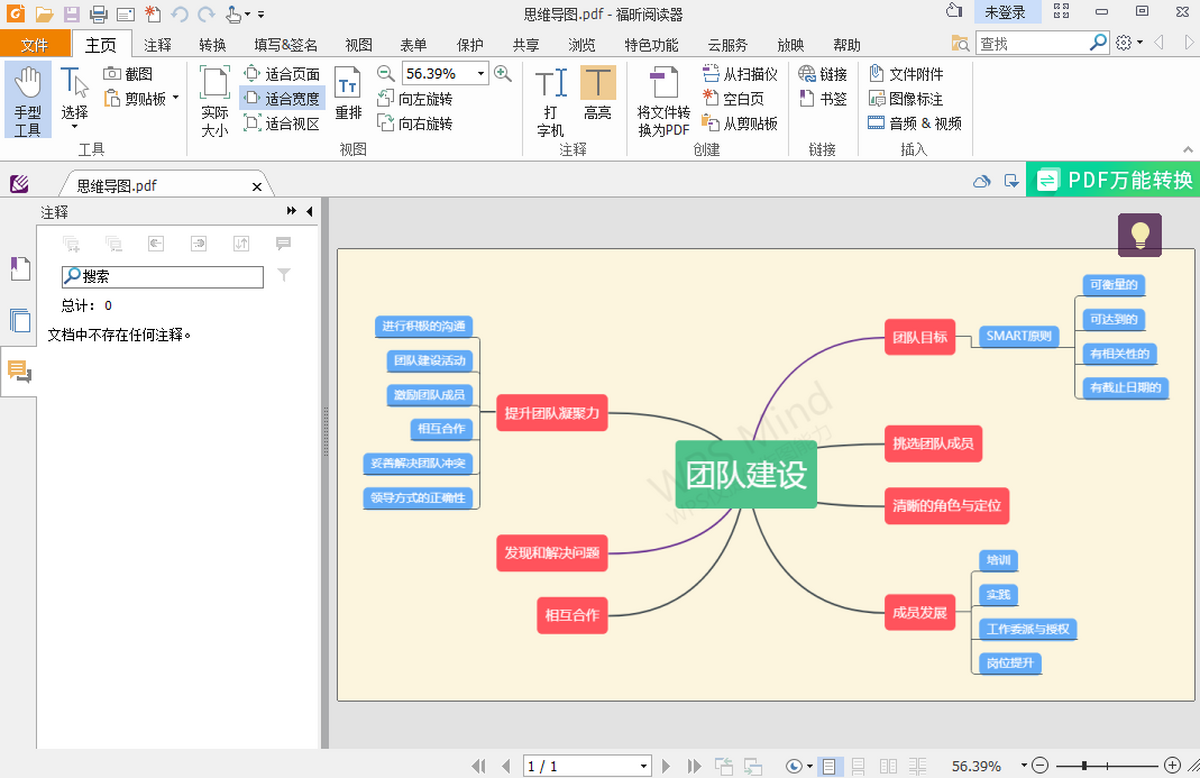Open the Comment (注释) ribbon tab
Viewport: 1200px width, 778px height.
coord(157,45)
